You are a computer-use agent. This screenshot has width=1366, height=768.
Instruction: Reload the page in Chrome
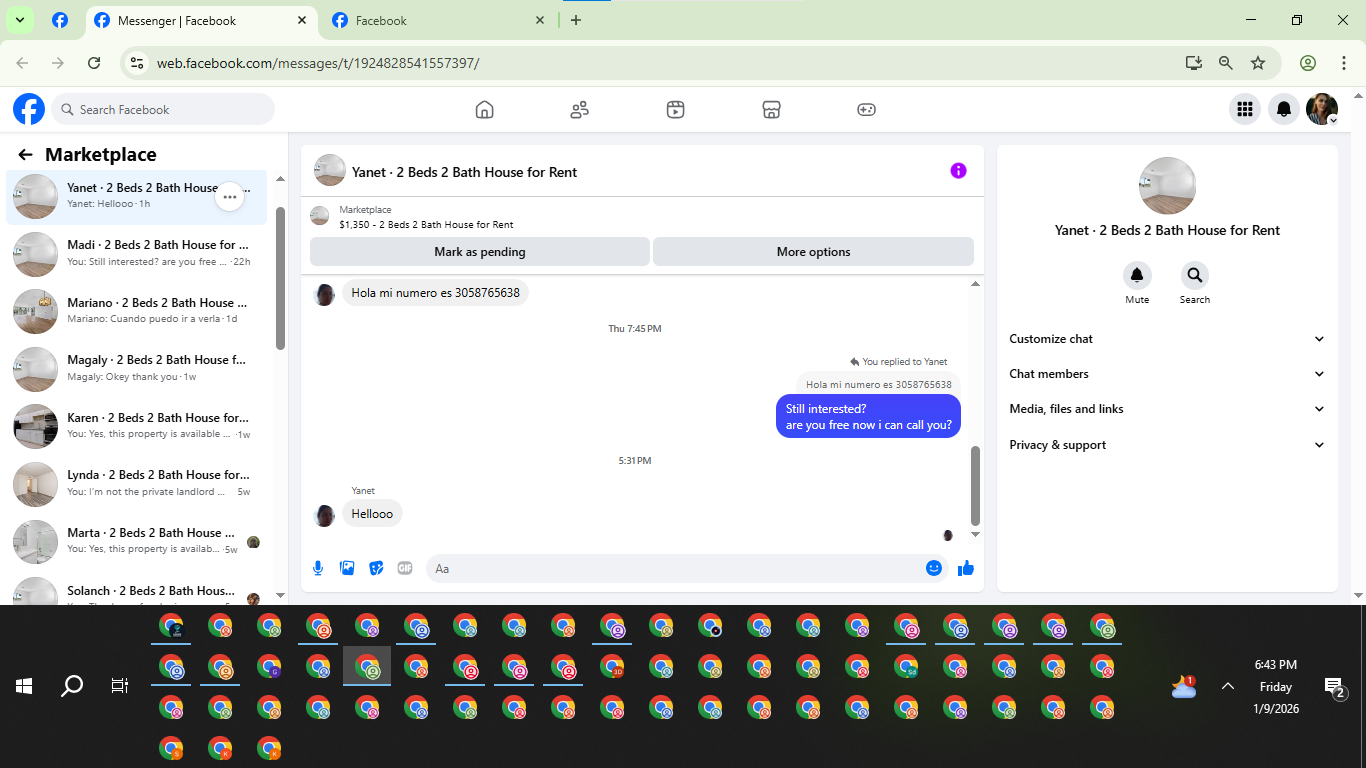coord(94,63)
